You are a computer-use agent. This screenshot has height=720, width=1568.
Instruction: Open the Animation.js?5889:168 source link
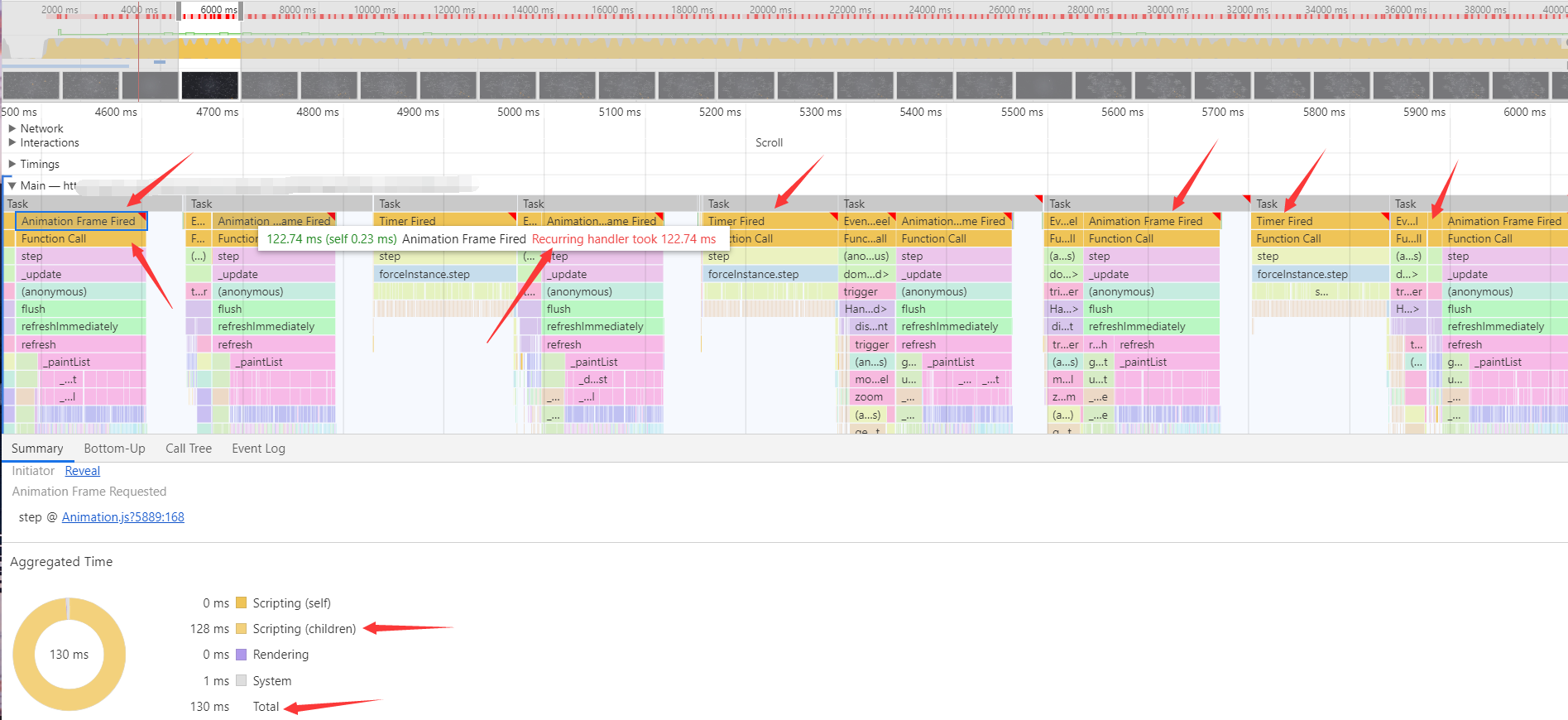[x=123, y=517]
